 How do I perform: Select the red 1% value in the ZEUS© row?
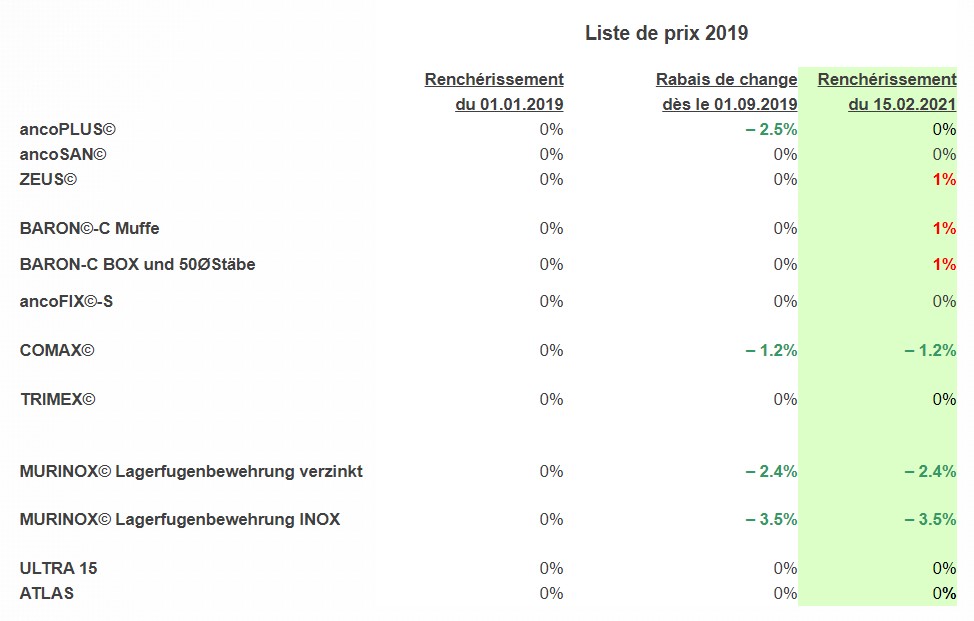click(945, 179)
